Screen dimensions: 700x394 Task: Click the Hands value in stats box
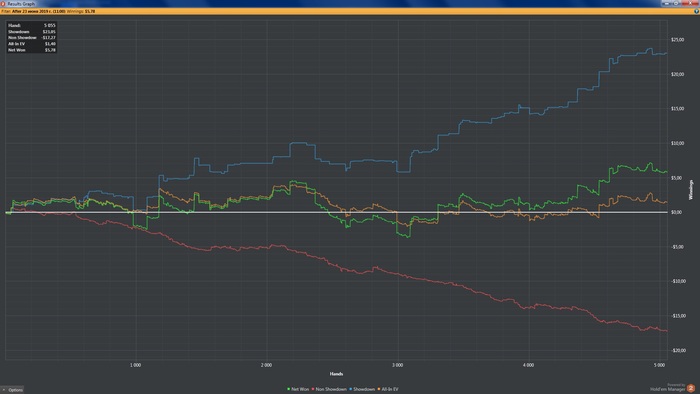[50, 25]
